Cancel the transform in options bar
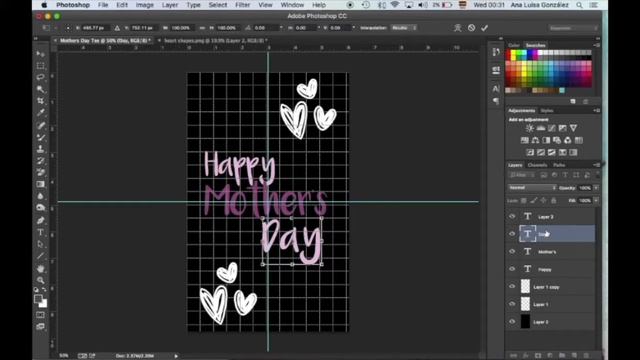The width and height of the screenshot is (640, 360). coord(471,28)
